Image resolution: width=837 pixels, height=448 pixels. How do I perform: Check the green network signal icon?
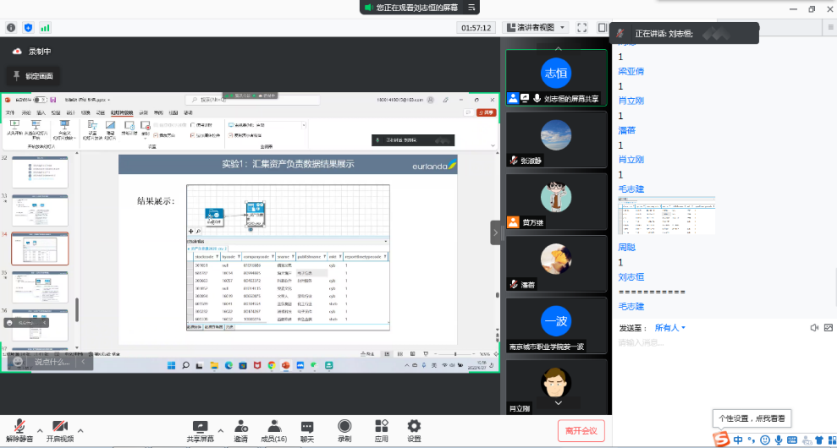[x=45, y=27]
